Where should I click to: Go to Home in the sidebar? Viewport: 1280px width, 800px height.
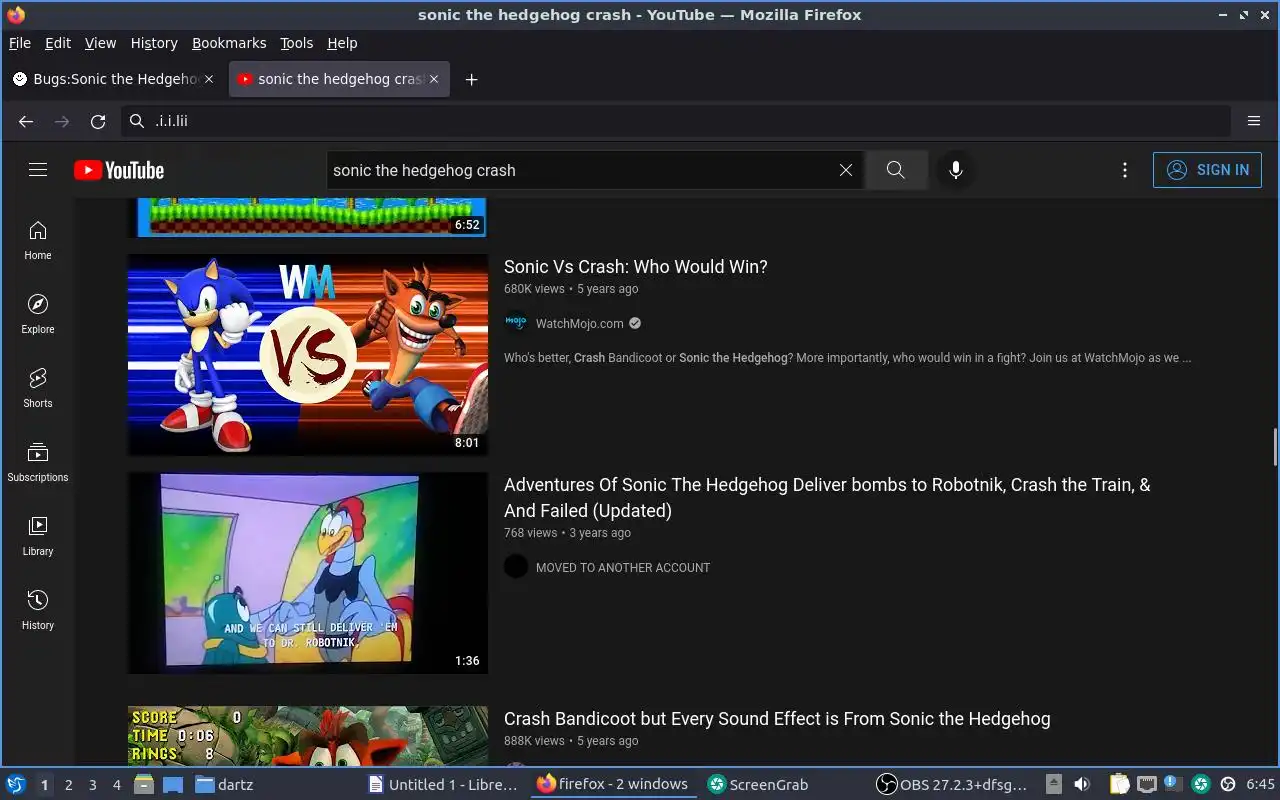click(38, 240)
